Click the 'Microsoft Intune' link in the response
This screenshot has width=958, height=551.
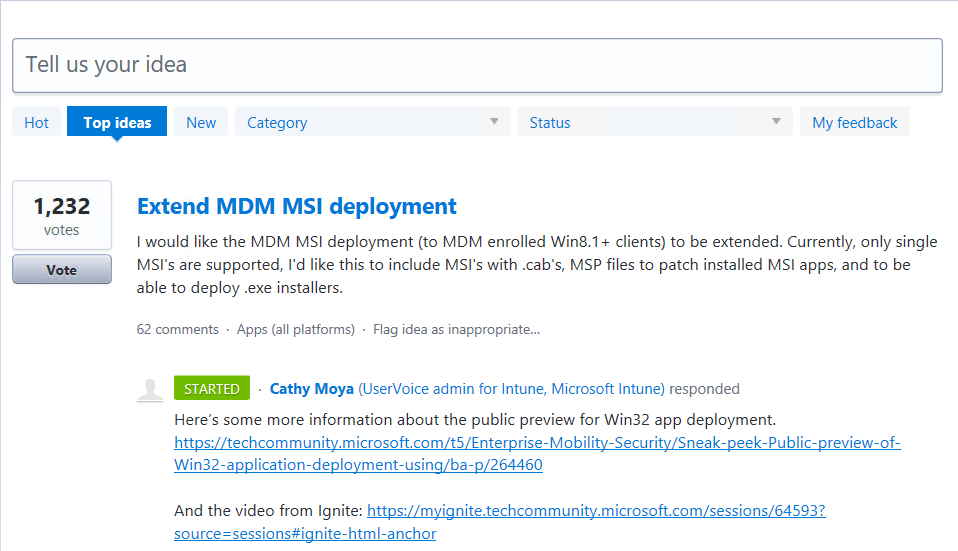click(606, 389)
